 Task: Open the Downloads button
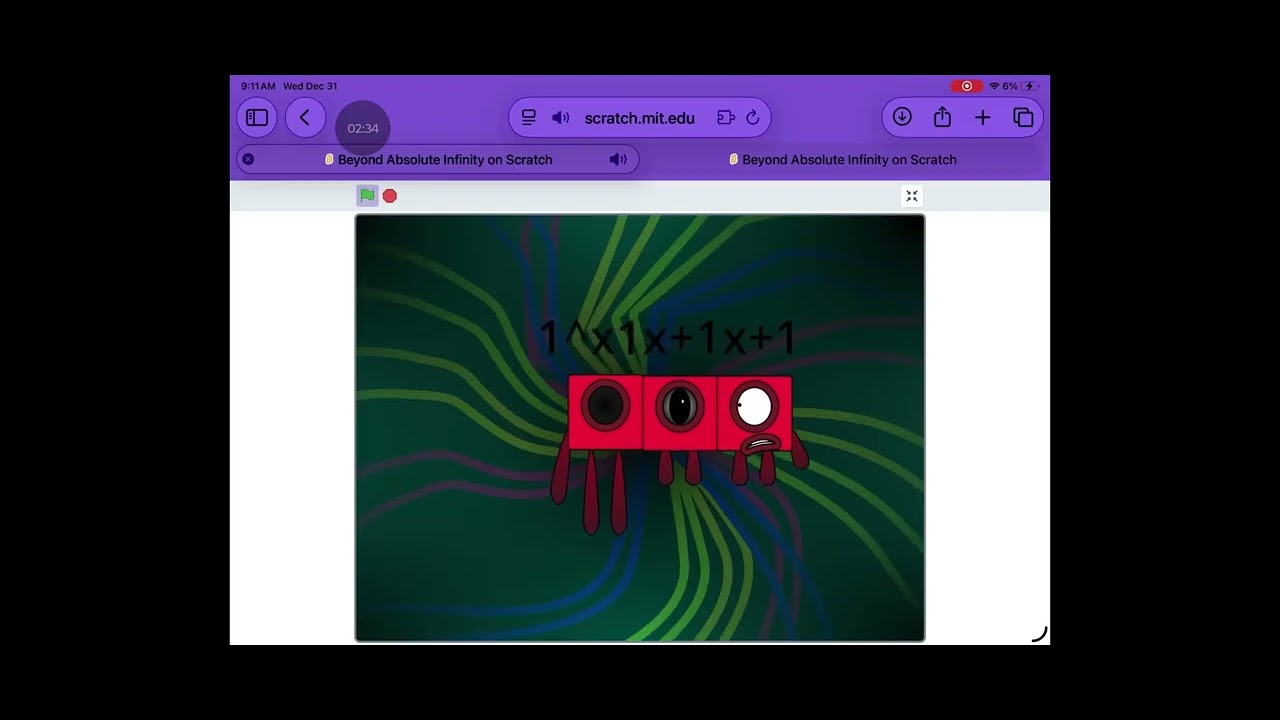pyautogui.click(x=902, y=118)
